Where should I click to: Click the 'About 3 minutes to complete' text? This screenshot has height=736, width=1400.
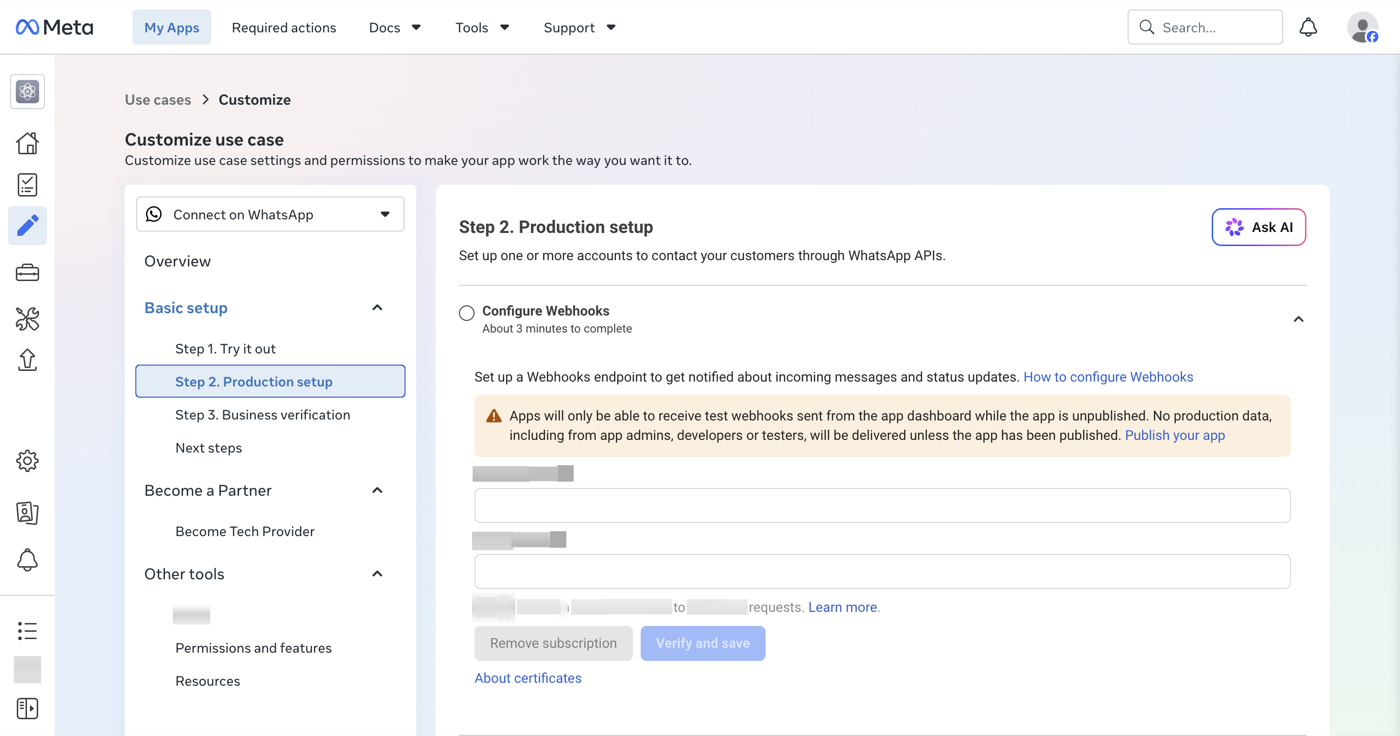557,329
